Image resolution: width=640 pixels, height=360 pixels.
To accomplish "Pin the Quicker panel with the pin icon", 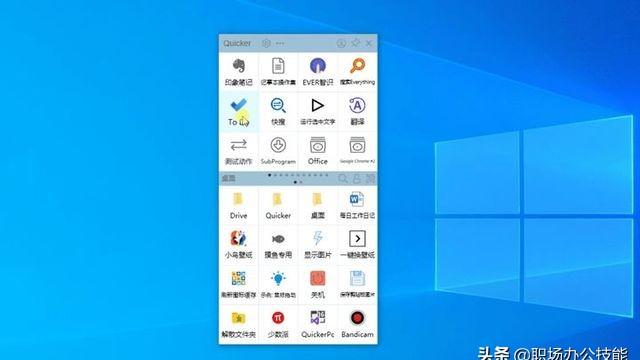I will click(356, 43).
